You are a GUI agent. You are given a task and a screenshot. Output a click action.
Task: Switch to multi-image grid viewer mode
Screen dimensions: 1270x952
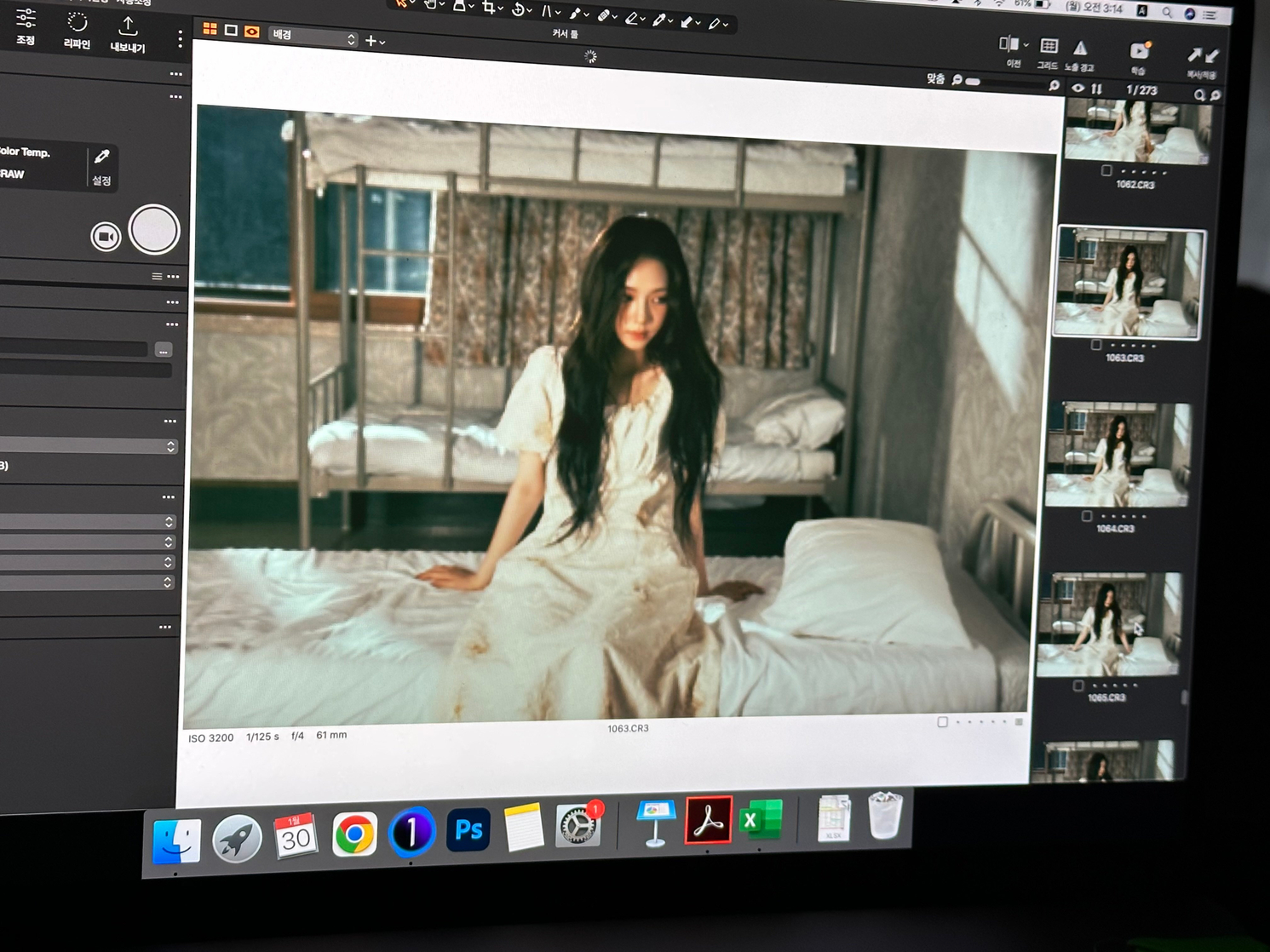(x=210, y=29)
